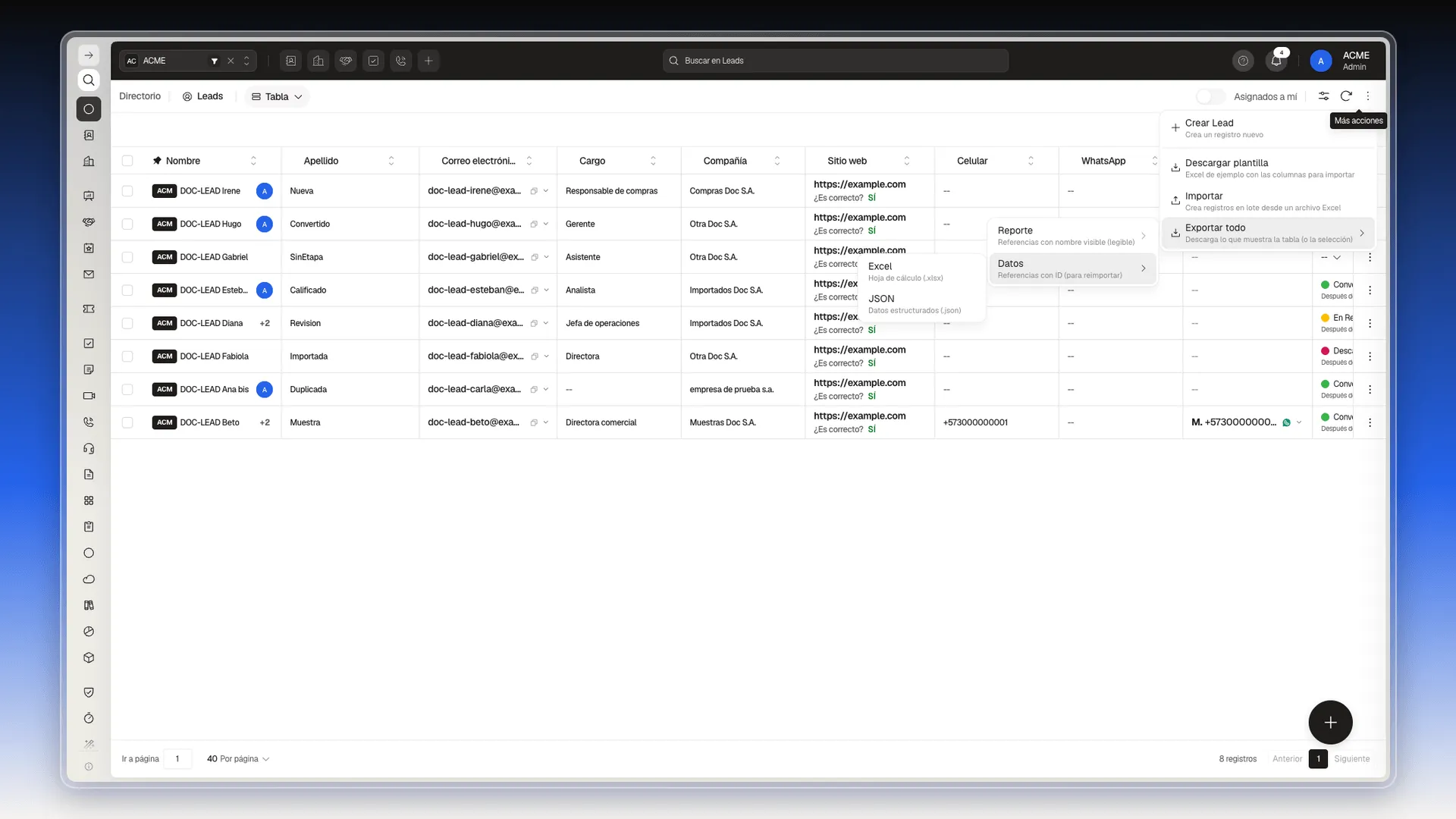
Task: Click the plus icon in top toolbar
Action: (428, 61)
